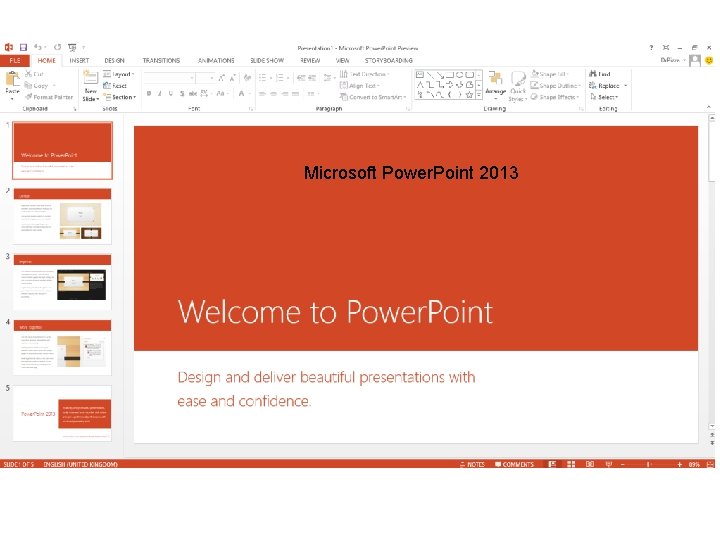Screen dimensions: 720x540
Task: Open the font color picker
Action: (x=242, y=94)
